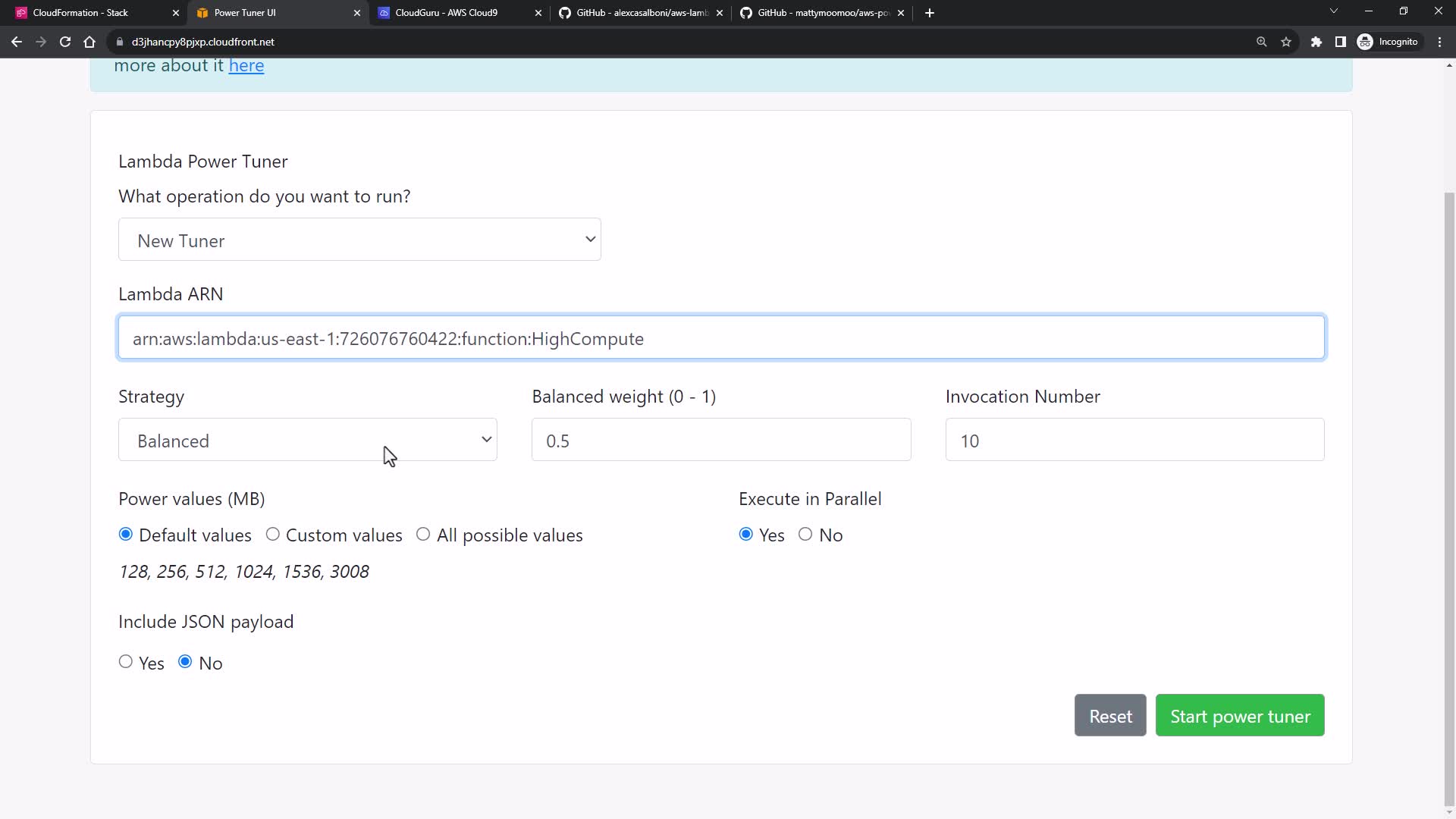Select Custom values power option
Screen dimensions: 1456x819
click(273, 535)
